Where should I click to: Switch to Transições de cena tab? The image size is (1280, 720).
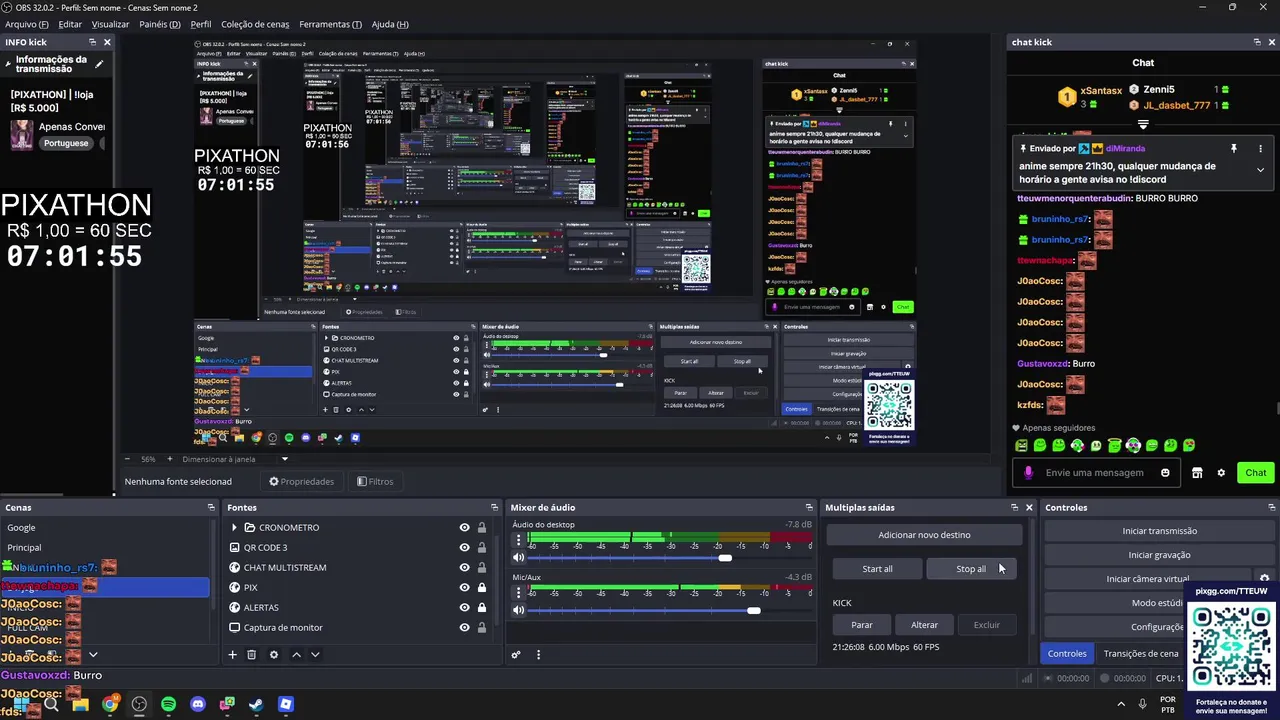click(1141, 654)
